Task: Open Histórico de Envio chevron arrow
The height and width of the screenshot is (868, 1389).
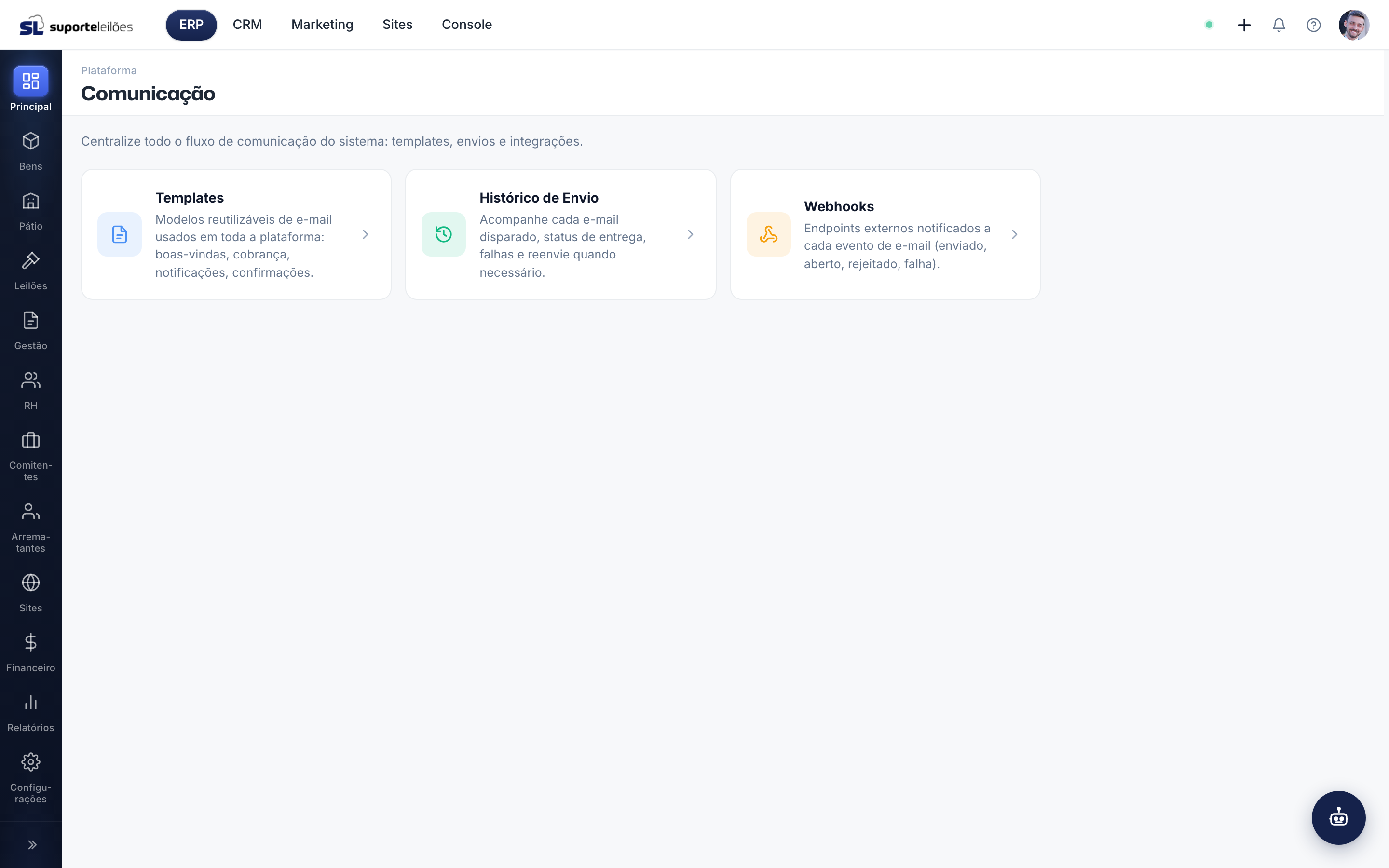Action: [691, 234]
